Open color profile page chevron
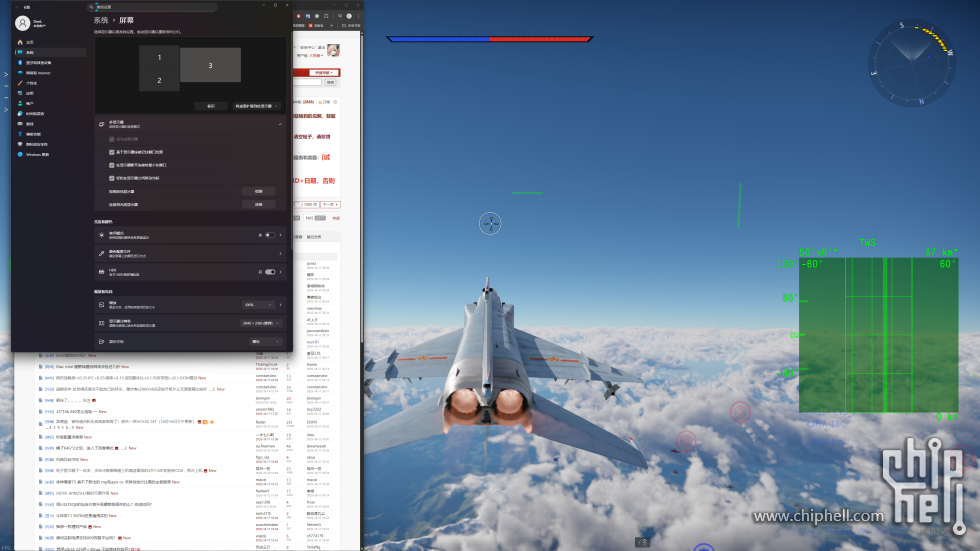980x551 pixels. [x=281, y=254]
